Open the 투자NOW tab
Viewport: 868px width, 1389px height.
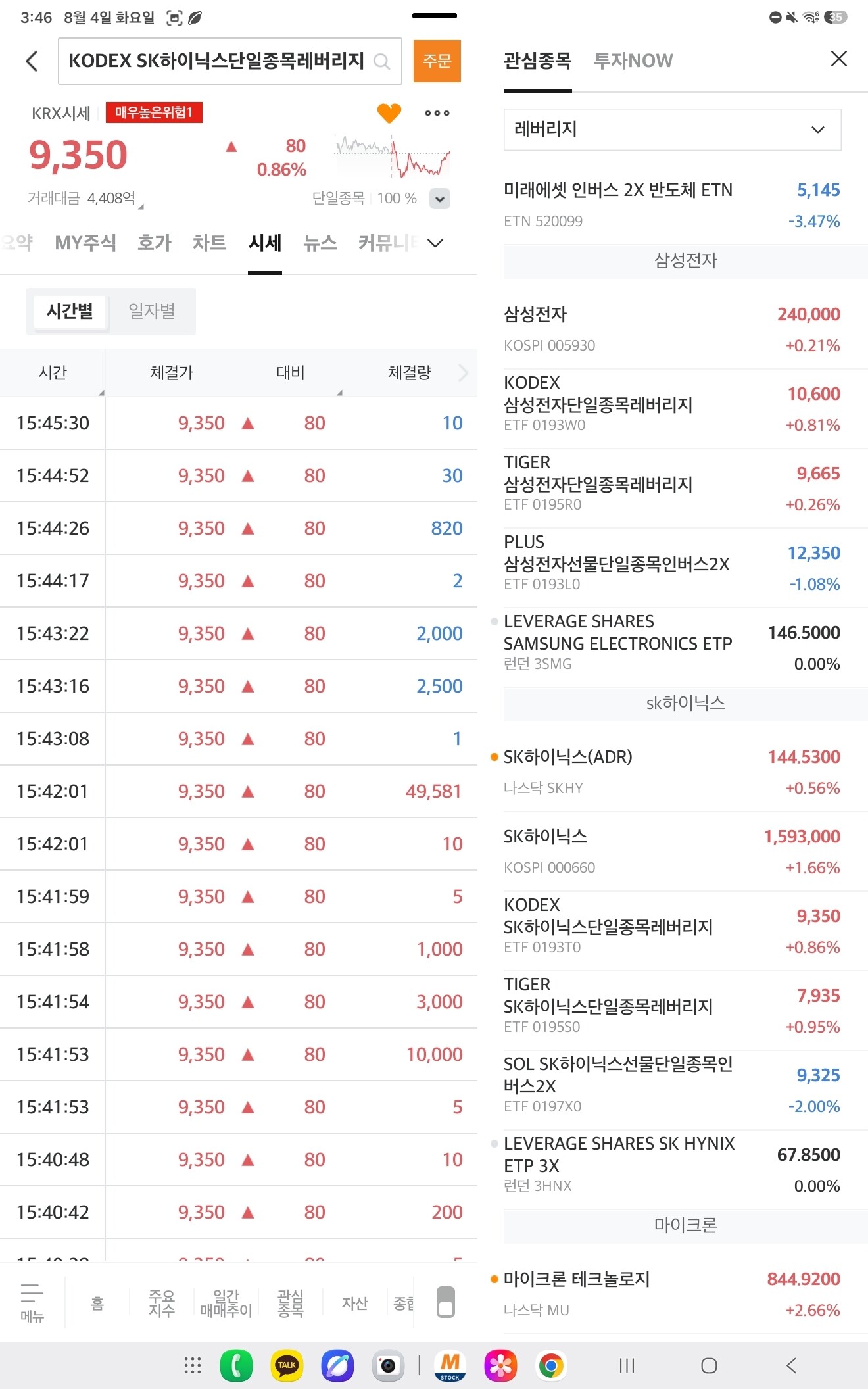[633, 61]
